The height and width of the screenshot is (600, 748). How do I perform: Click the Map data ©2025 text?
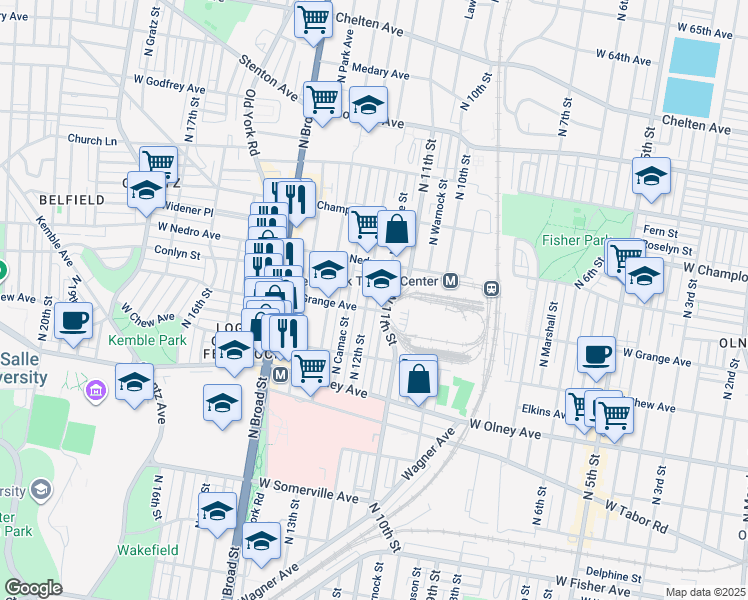[705, 592]
